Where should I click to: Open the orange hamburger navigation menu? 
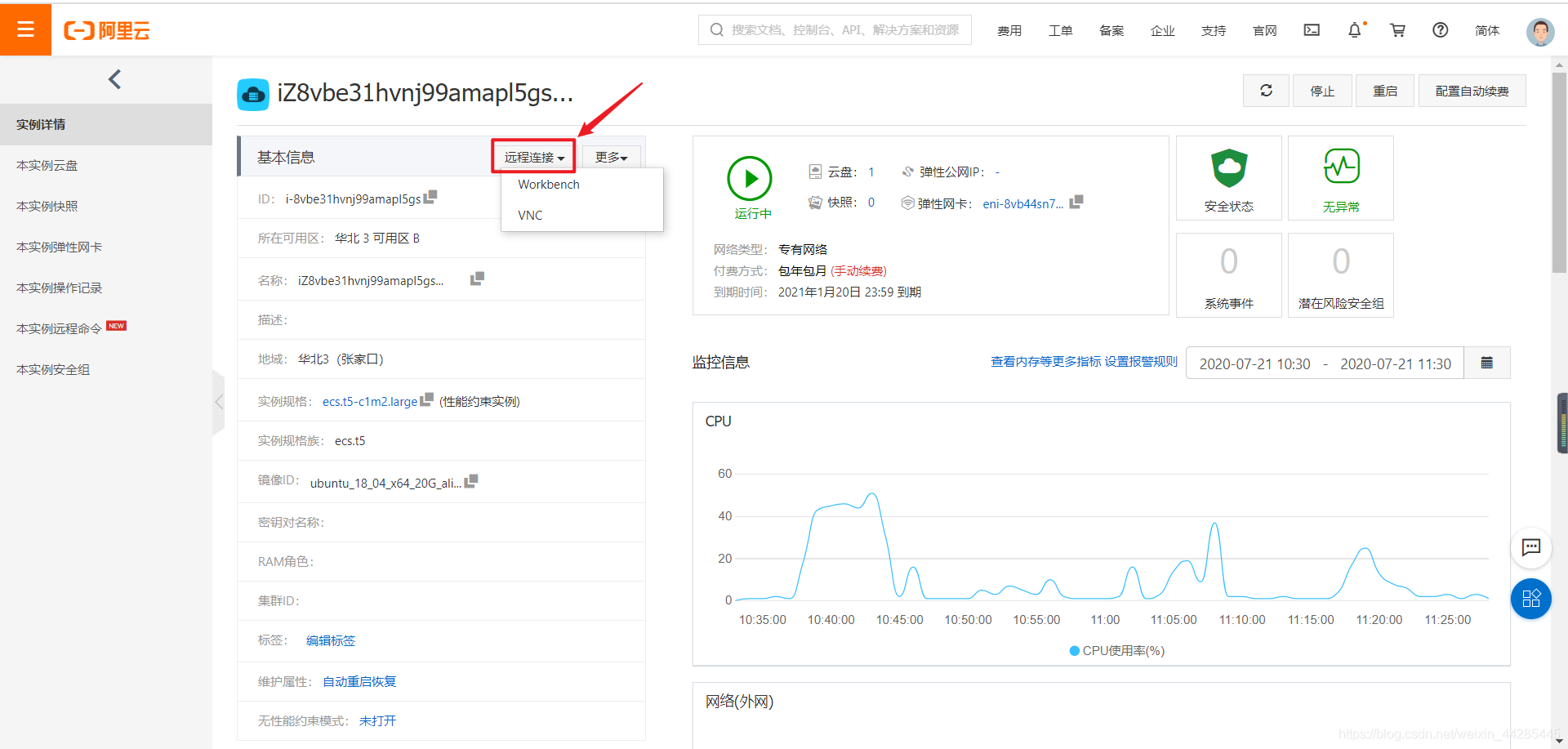(x=25, y=29)
